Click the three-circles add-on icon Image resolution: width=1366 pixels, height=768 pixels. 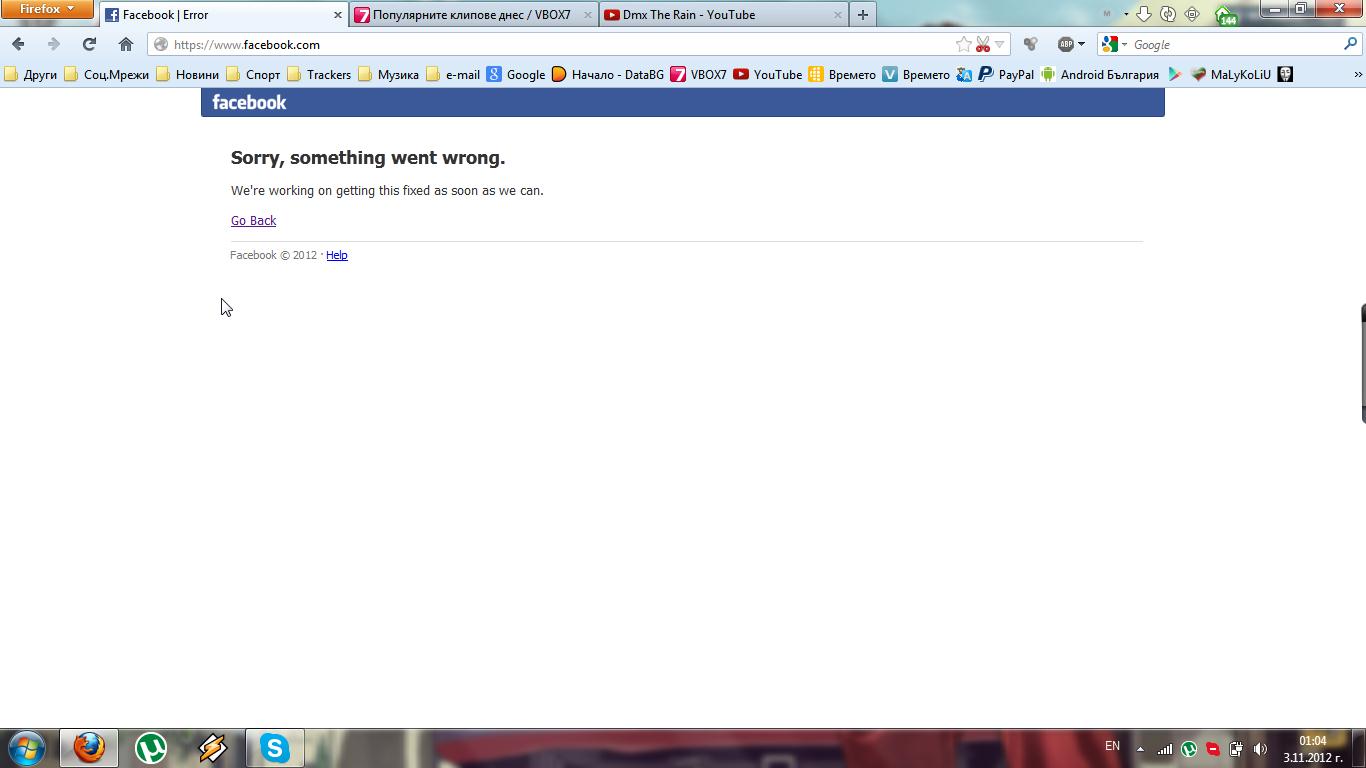(x=1031, y=44)
